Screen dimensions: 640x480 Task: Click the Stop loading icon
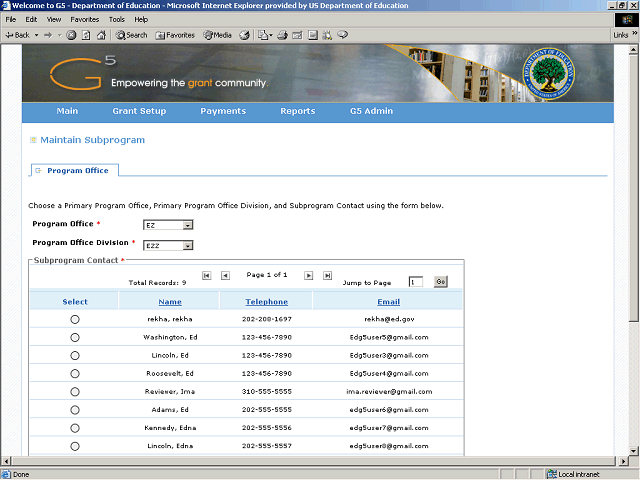point(72,35)
